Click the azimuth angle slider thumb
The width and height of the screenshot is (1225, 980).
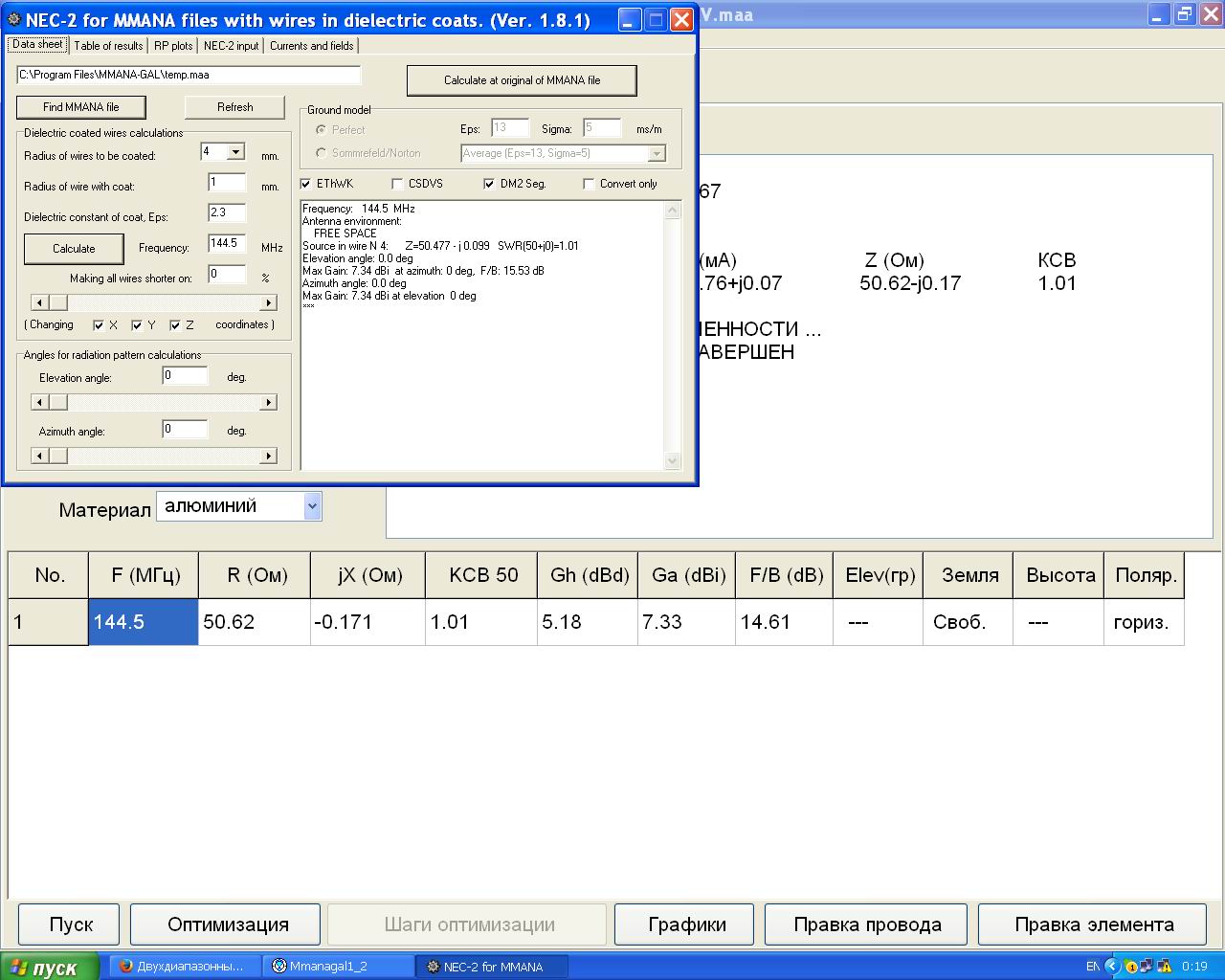57,457
